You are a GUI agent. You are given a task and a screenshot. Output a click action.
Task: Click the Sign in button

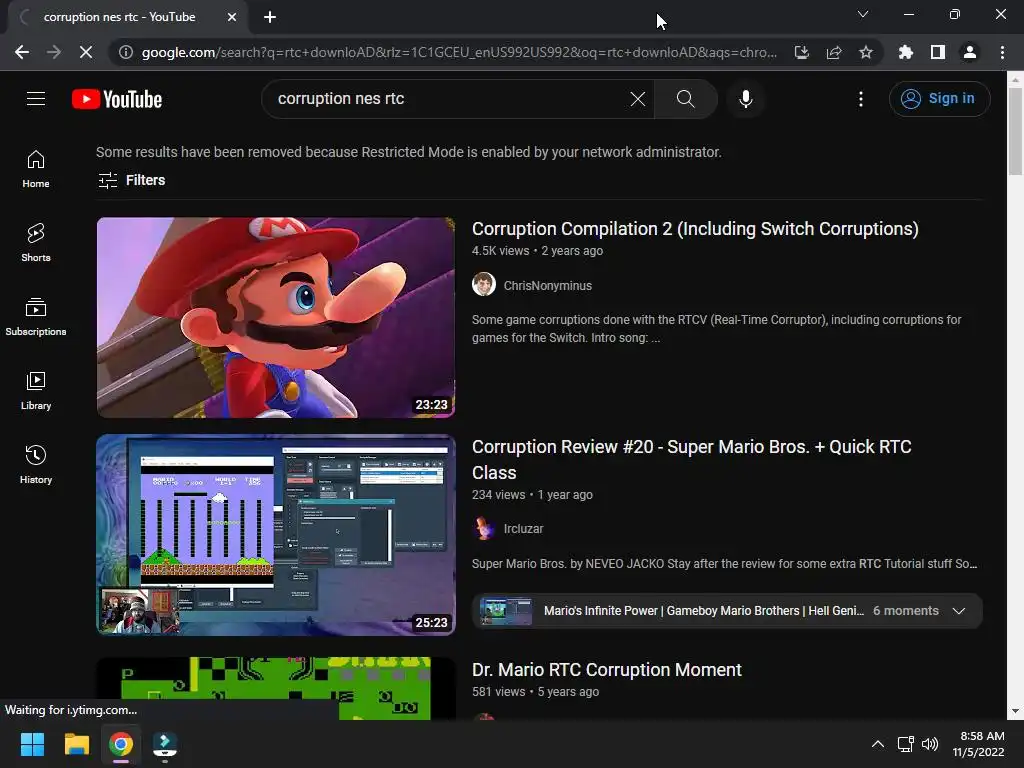(x=939, y=99)
